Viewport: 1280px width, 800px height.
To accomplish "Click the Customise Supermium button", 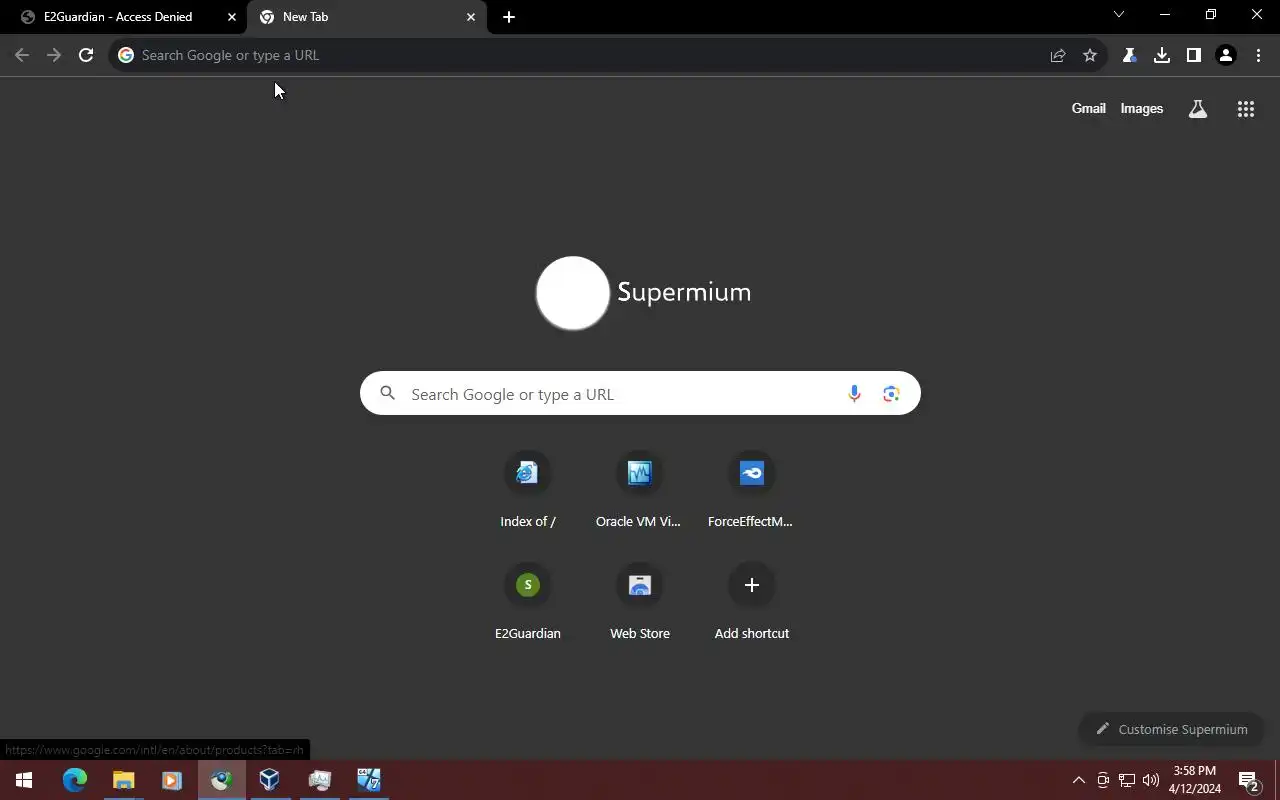I will coord(1171,729).
